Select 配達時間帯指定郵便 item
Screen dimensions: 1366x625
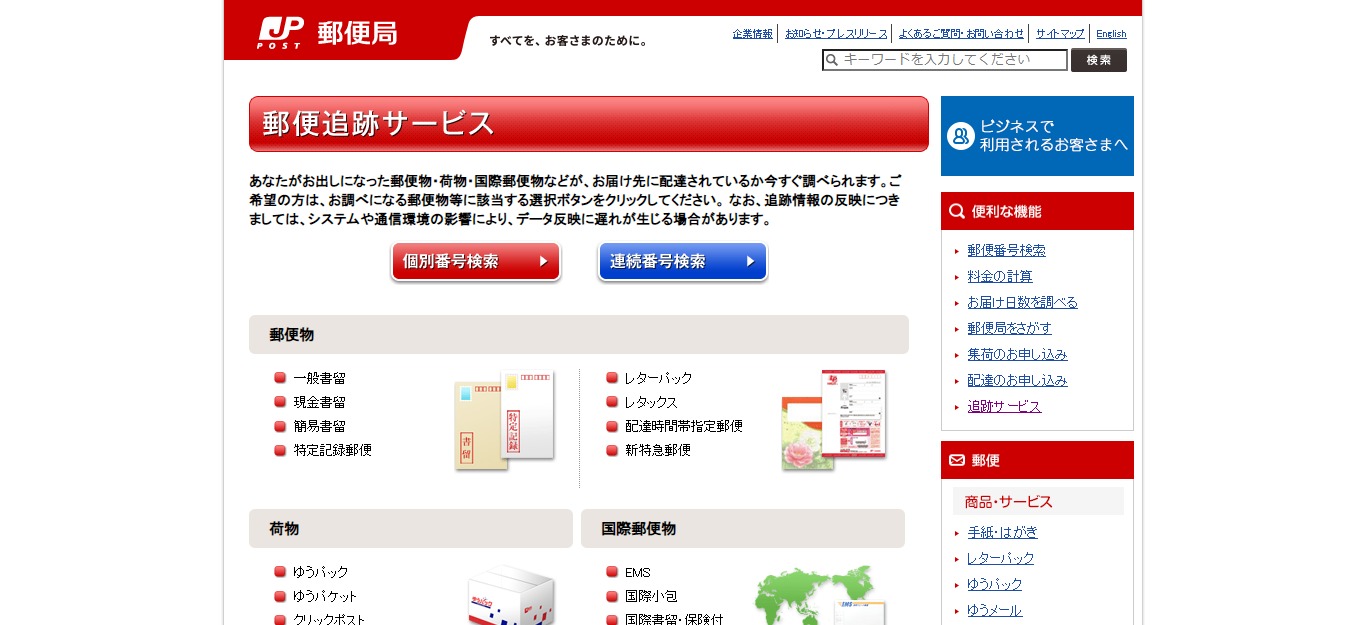click(684, 426)
